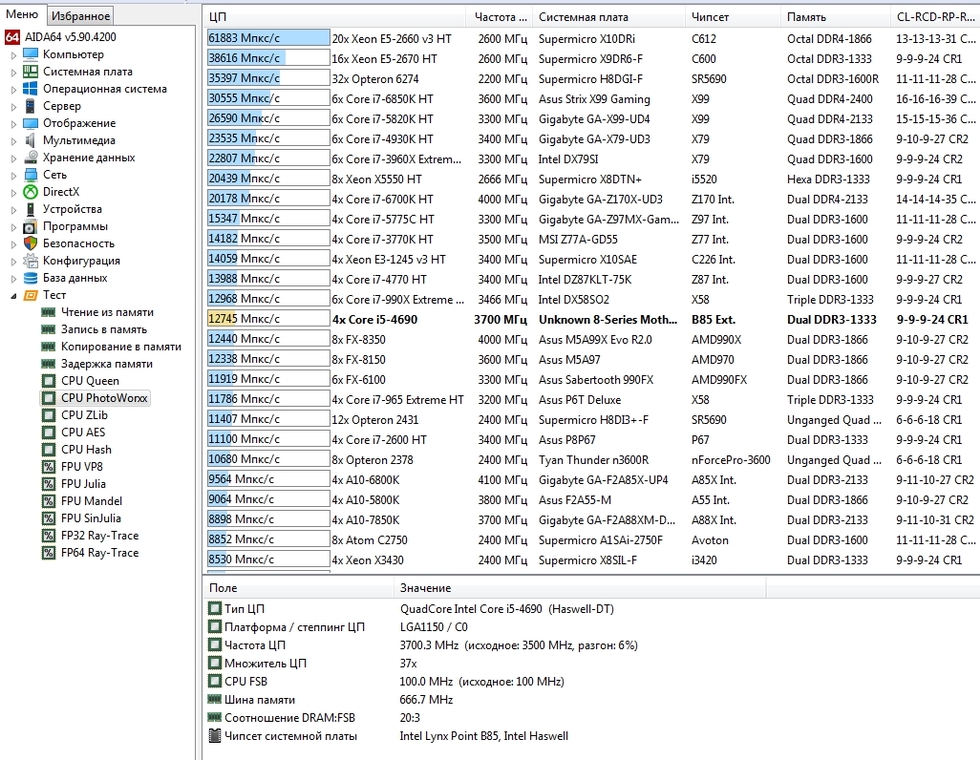Screen dimensions: 980x760
Task: Open the CPU Queen benchmark icon
Action: [48, 381]
